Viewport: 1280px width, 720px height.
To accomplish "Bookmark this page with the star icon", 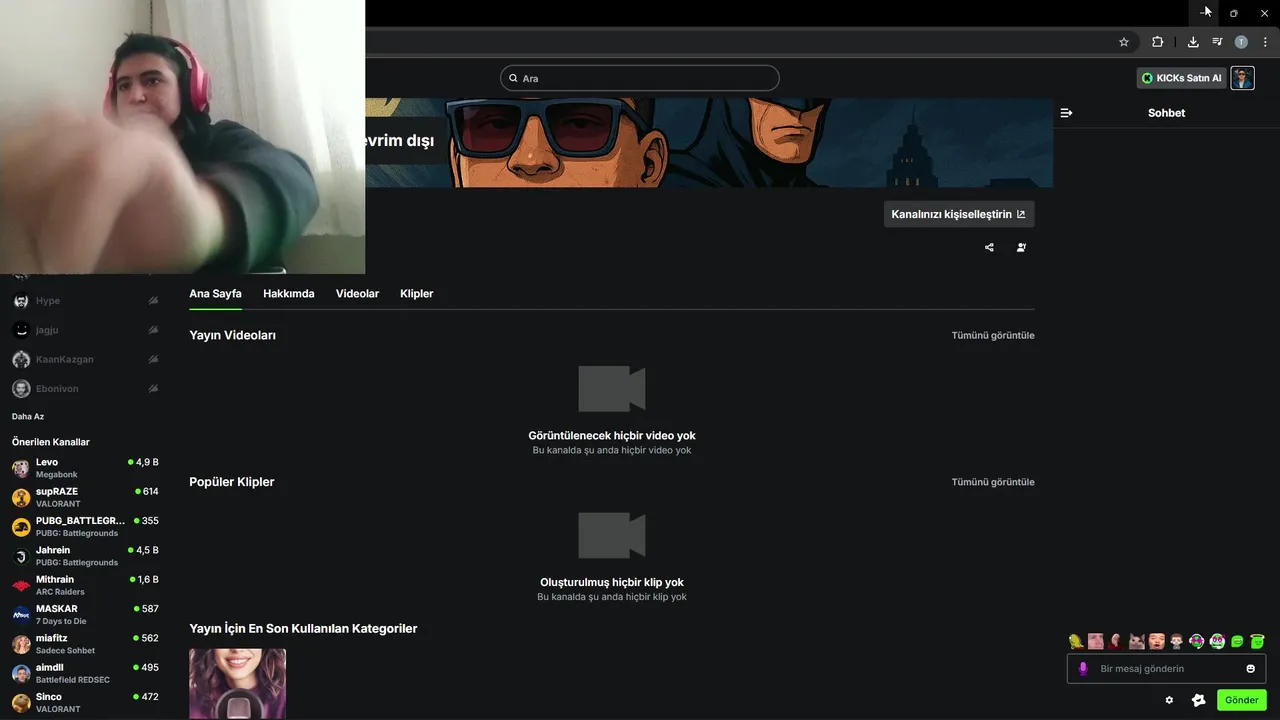I will tap(1124, 42).
